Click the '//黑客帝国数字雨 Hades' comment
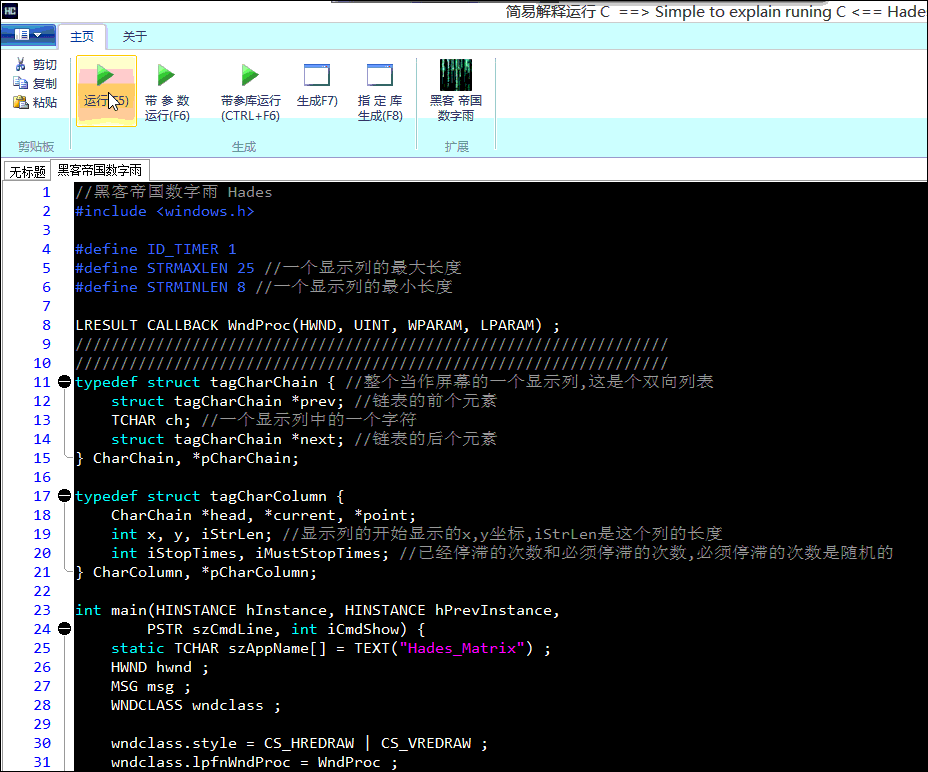The height and width of the screenshot is (772, 928). coord(173,192)
